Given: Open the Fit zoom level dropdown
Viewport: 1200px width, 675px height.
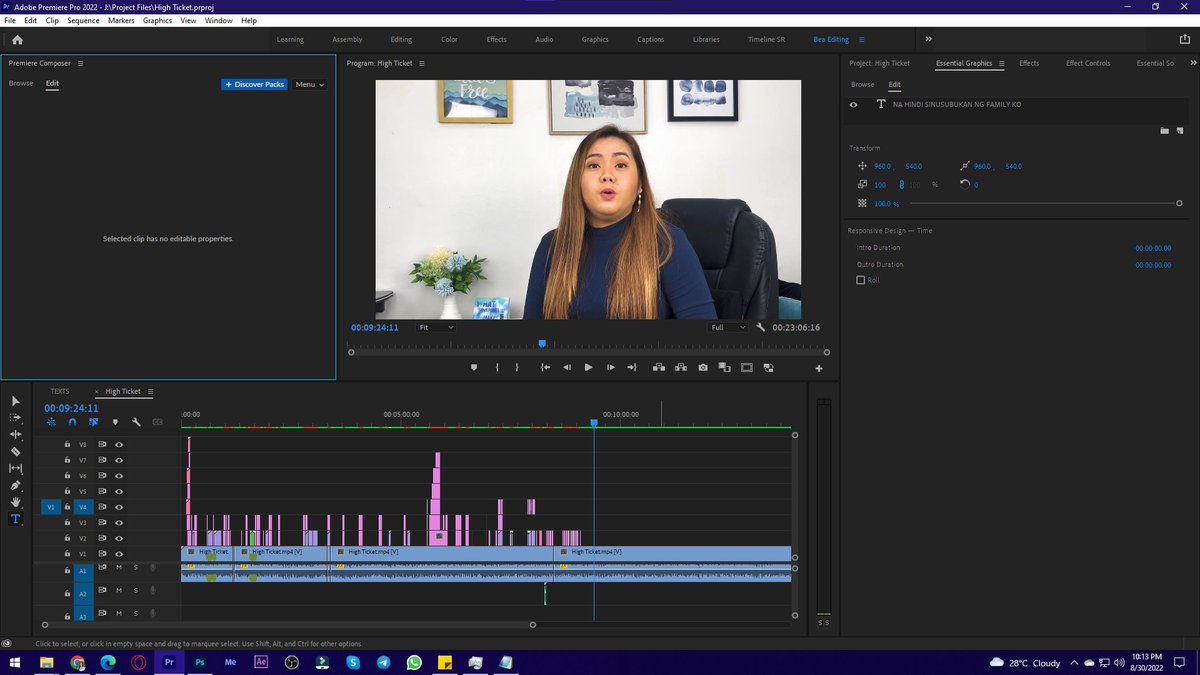Looking at the screenshot, I should (x=437, y=327).
